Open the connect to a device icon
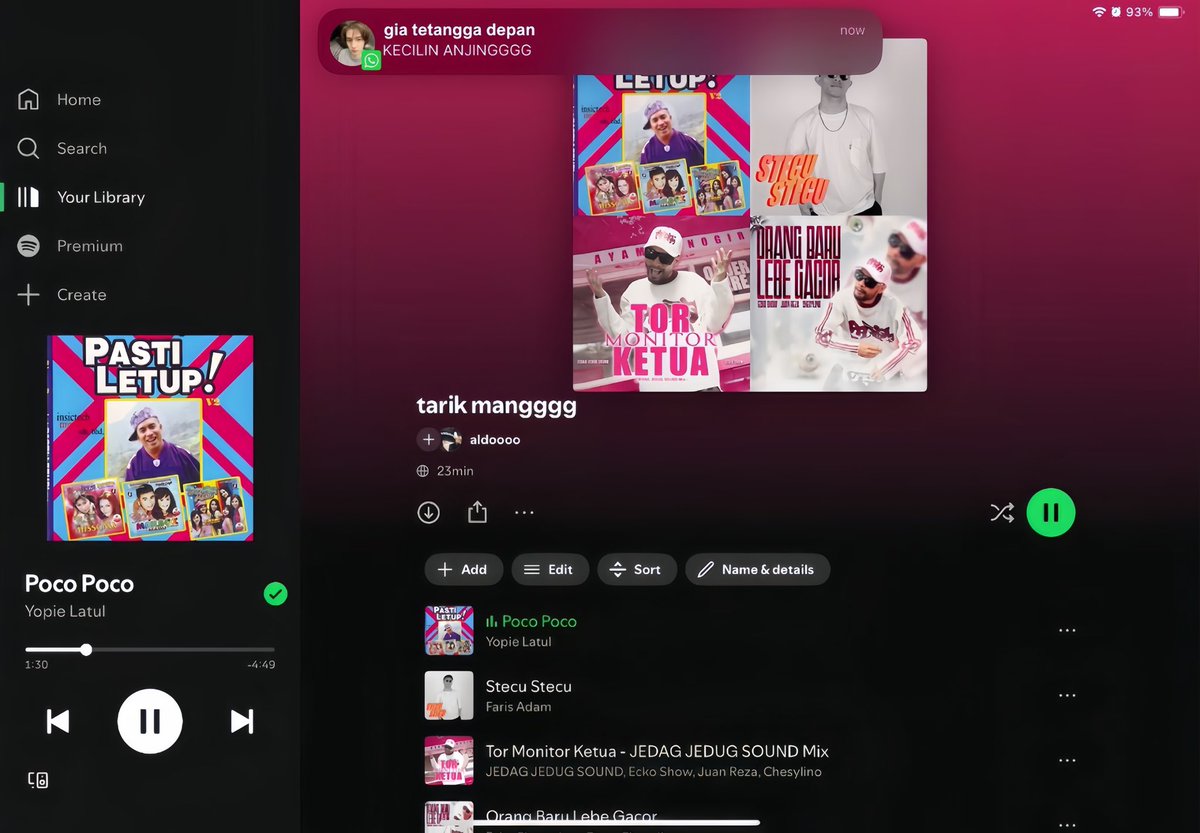Image resolution: width=1200 pixels, height=833 pixels. click(x=38, y=780)
